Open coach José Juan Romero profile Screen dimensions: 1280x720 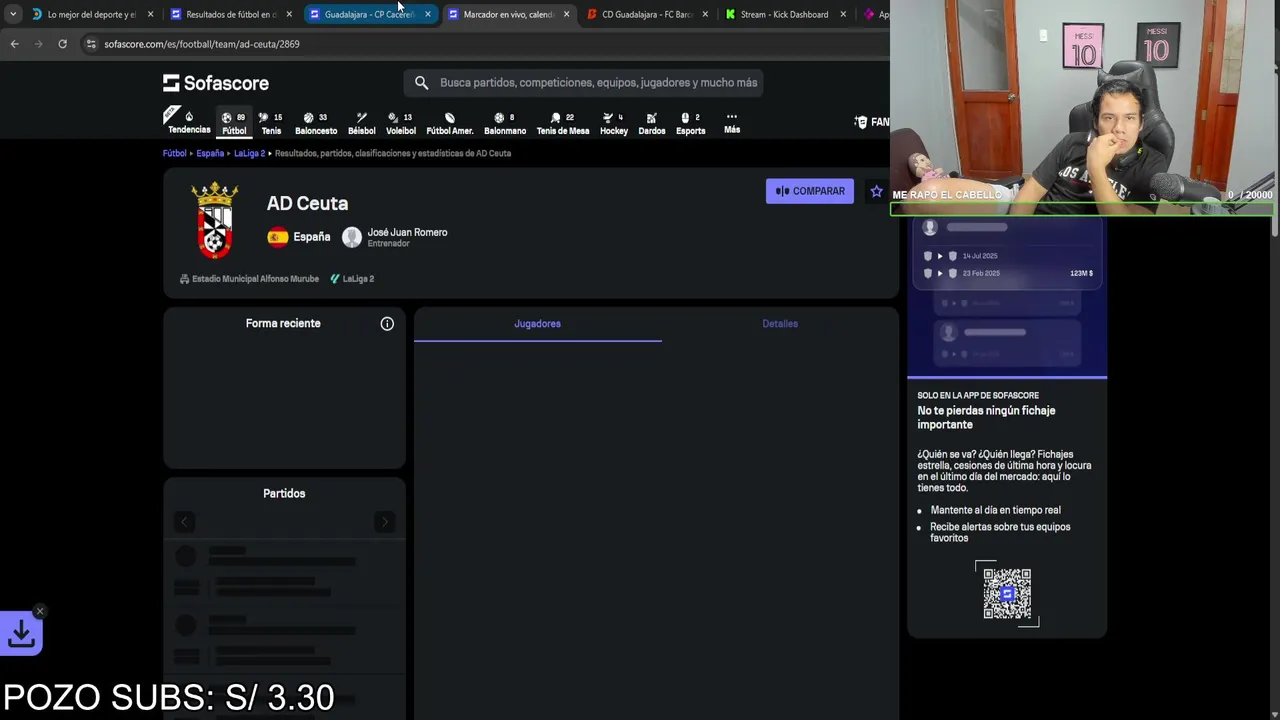point(395,237)
